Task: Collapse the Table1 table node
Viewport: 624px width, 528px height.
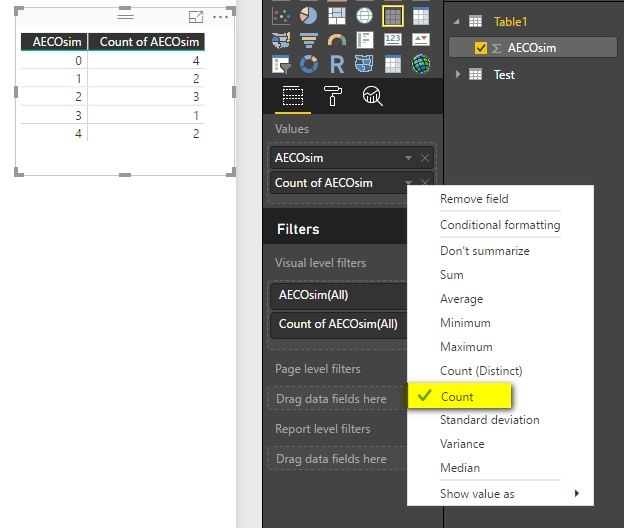Action: pyautogui.click(x=456, y=21)
